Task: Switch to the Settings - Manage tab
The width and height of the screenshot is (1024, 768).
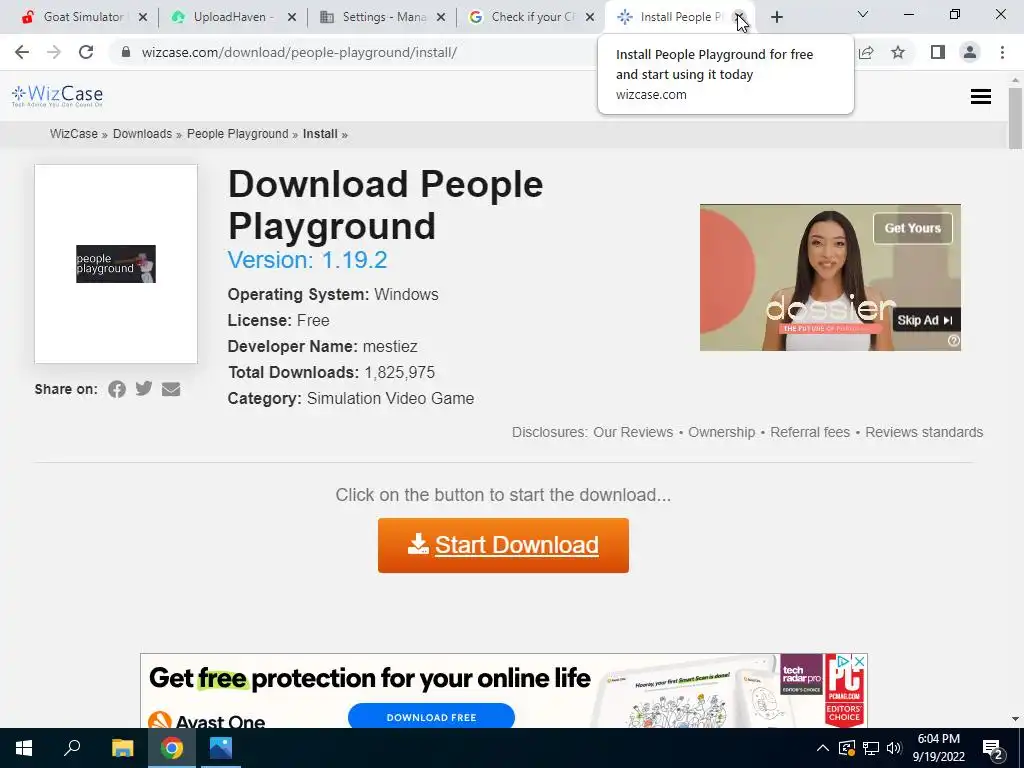Action: pos(384,17)
